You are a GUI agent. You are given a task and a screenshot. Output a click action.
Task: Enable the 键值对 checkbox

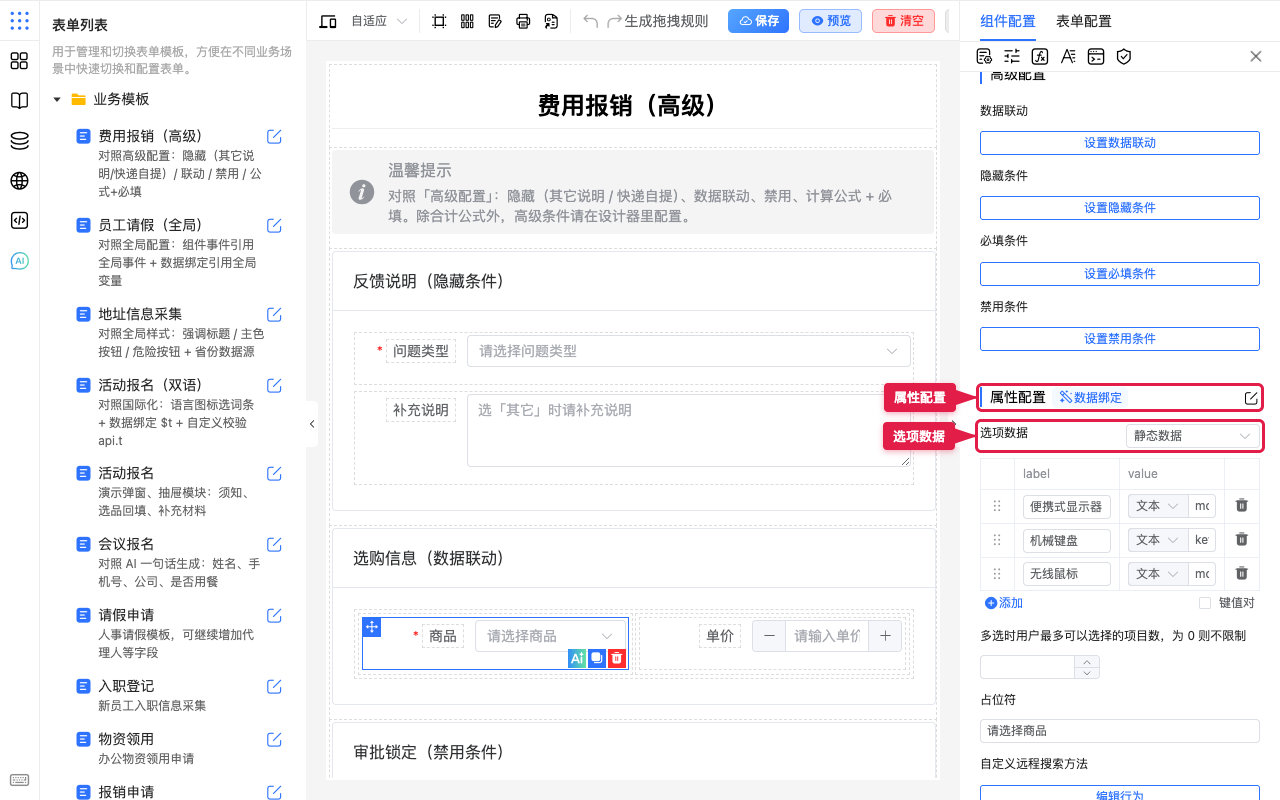1205,603
